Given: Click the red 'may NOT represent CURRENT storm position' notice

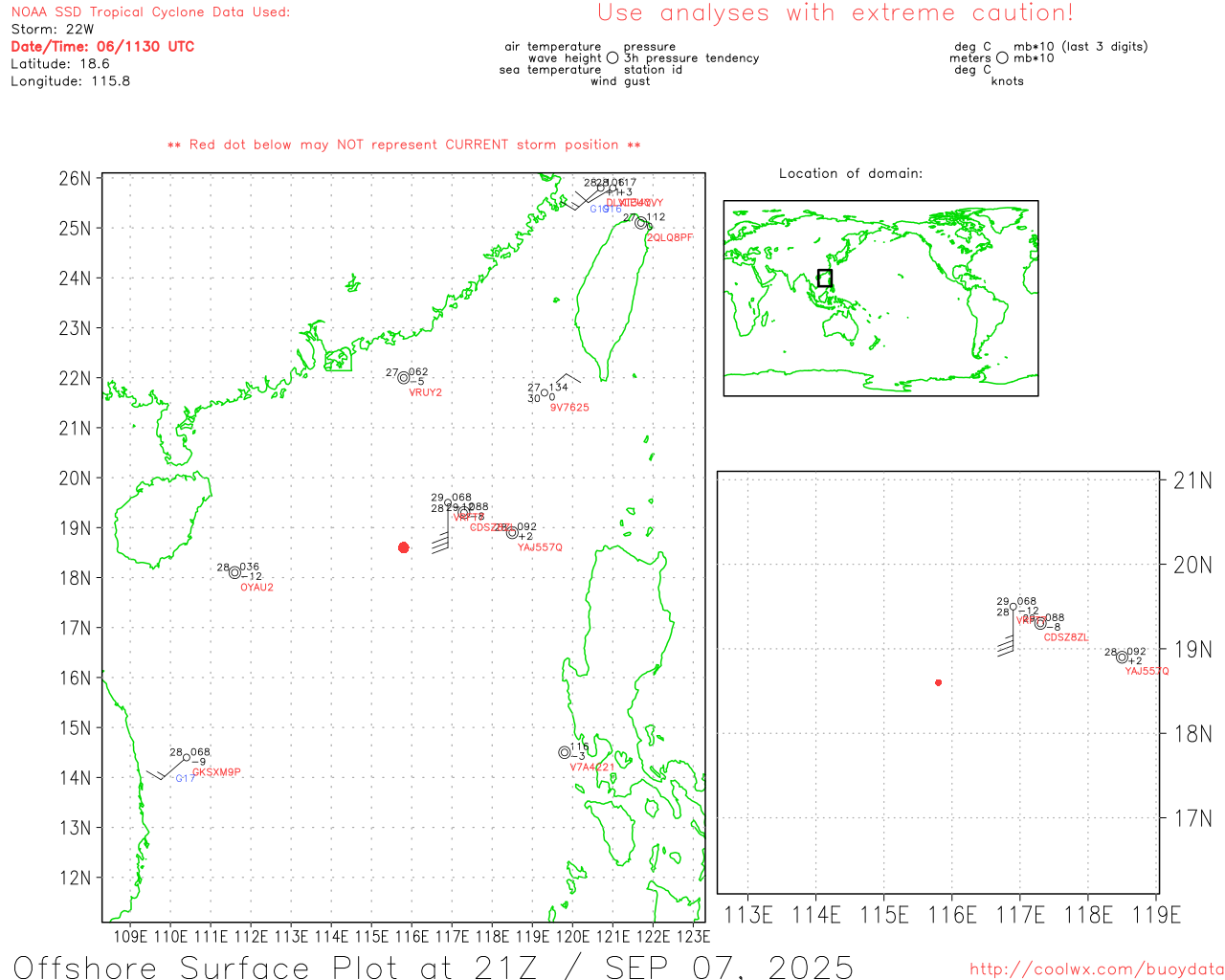Looking at the screenshot, I should click(x=404, y=145).
